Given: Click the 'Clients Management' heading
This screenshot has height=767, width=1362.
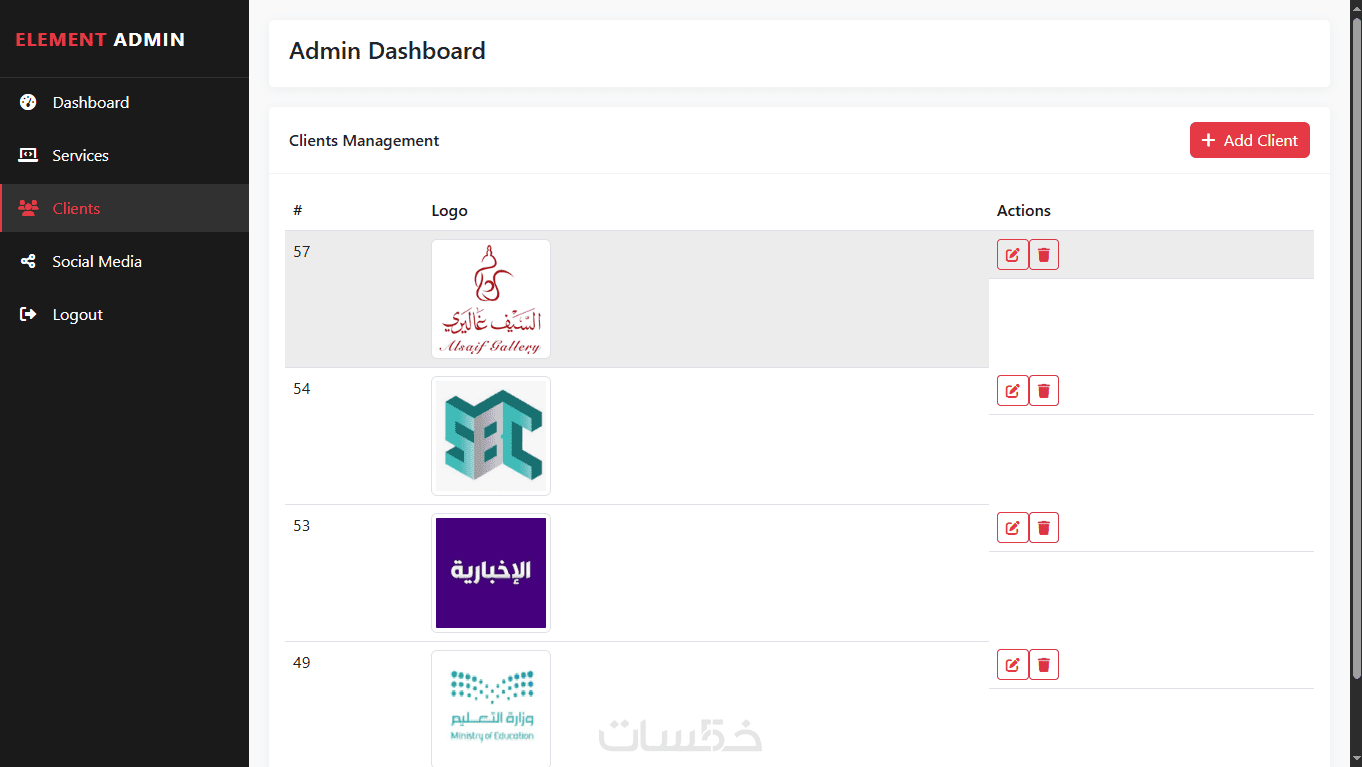Looking at the screenshot, I should point(364,141).
